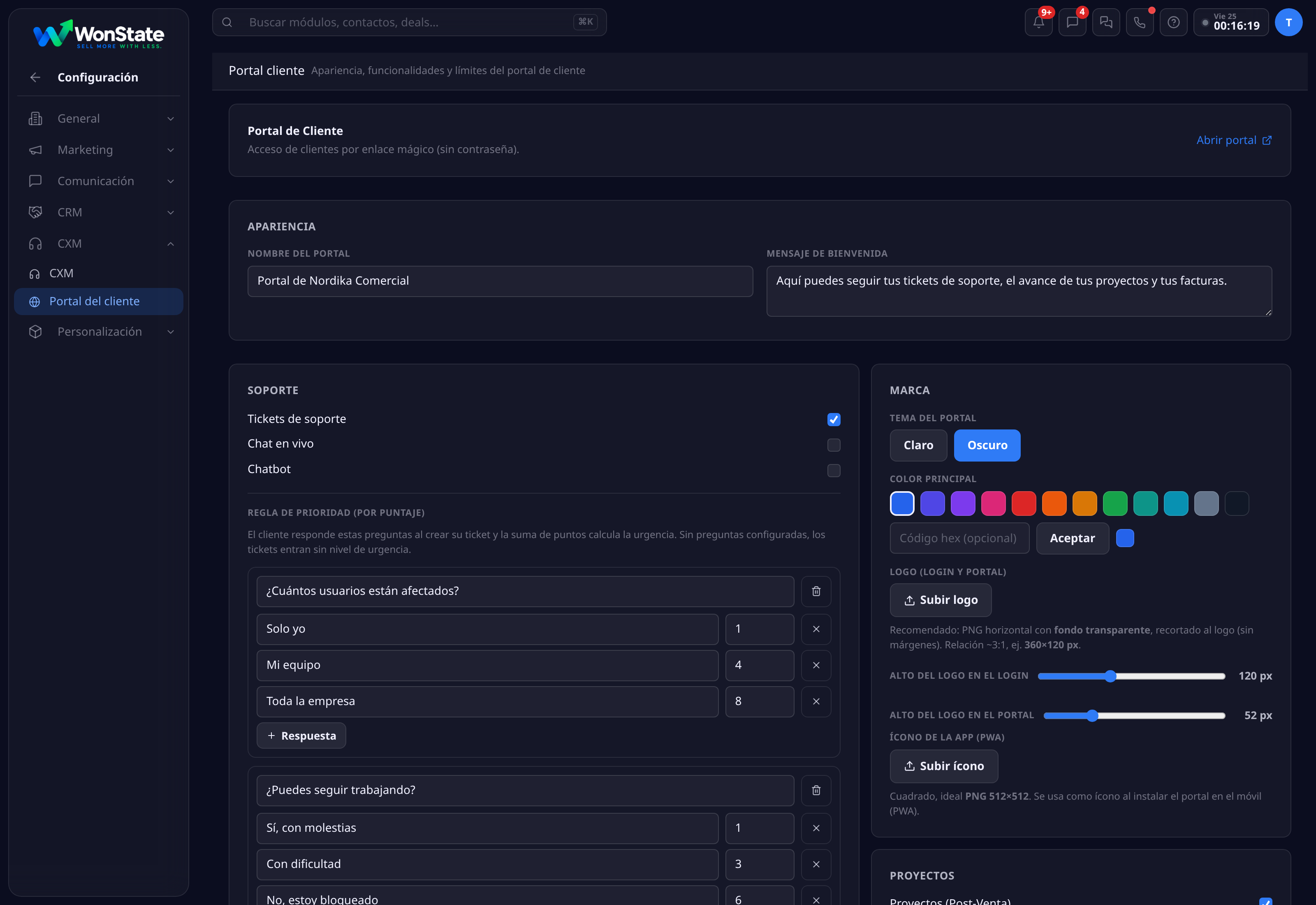Click the Código hex input field
Viewport: 1316px width, 905px height.
959,538
